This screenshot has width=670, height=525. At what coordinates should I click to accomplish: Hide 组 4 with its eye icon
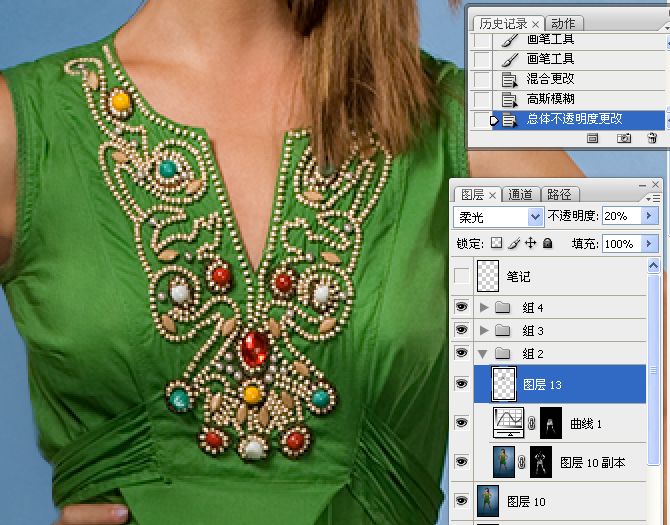tap(461, 306)
